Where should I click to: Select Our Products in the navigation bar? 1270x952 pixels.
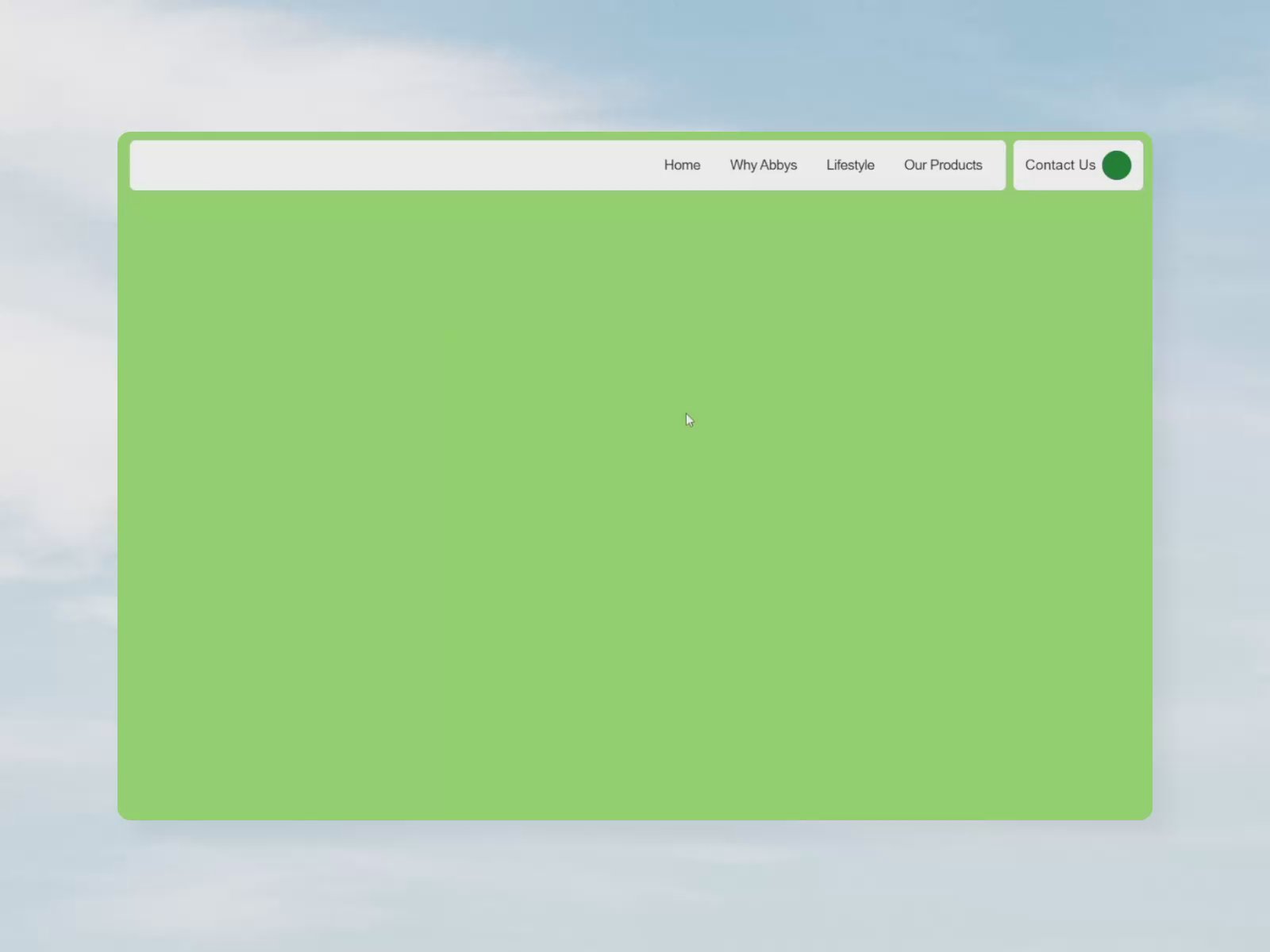[943, 165]
